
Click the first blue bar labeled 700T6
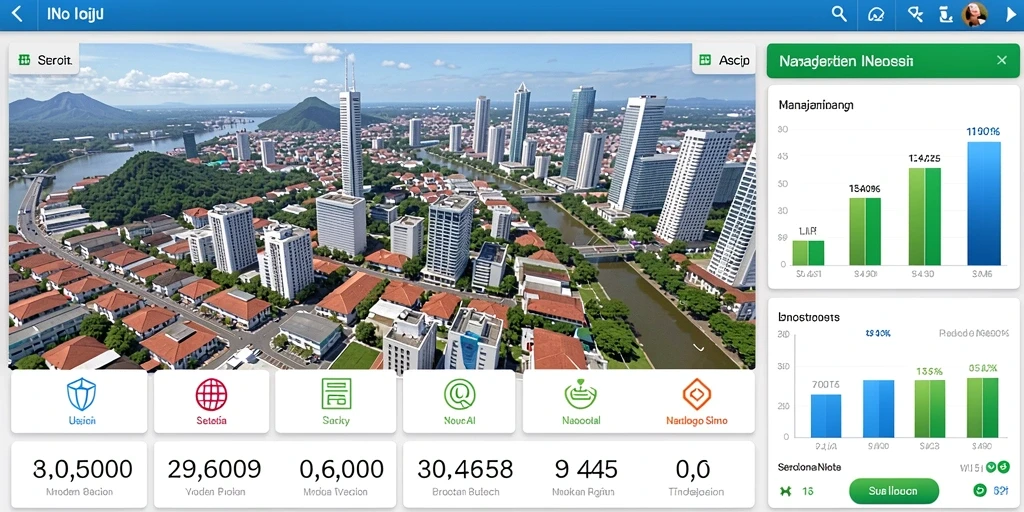tap(826, 415)
